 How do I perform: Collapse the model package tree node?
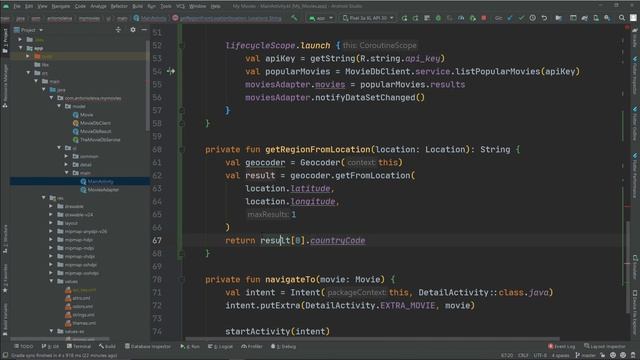pyautogui.click(x=59, y=106)
